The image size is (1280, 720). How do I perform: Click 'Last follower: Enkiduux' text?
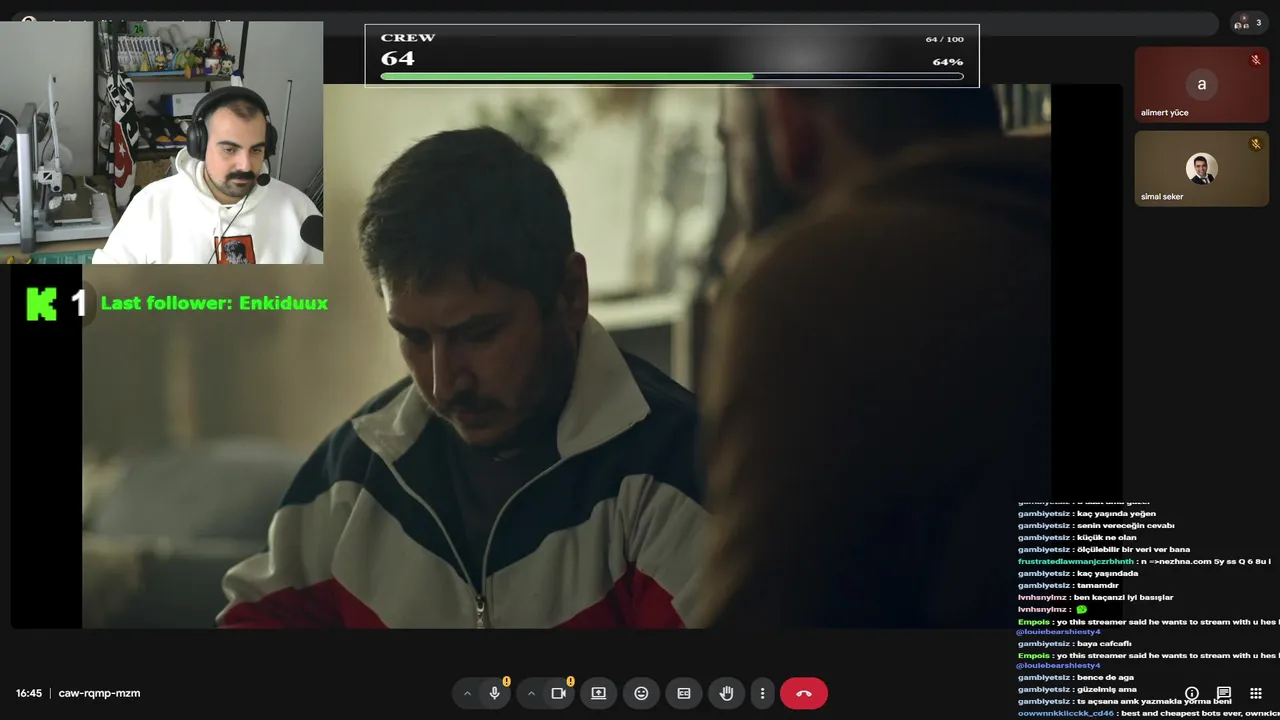point(214,303)
